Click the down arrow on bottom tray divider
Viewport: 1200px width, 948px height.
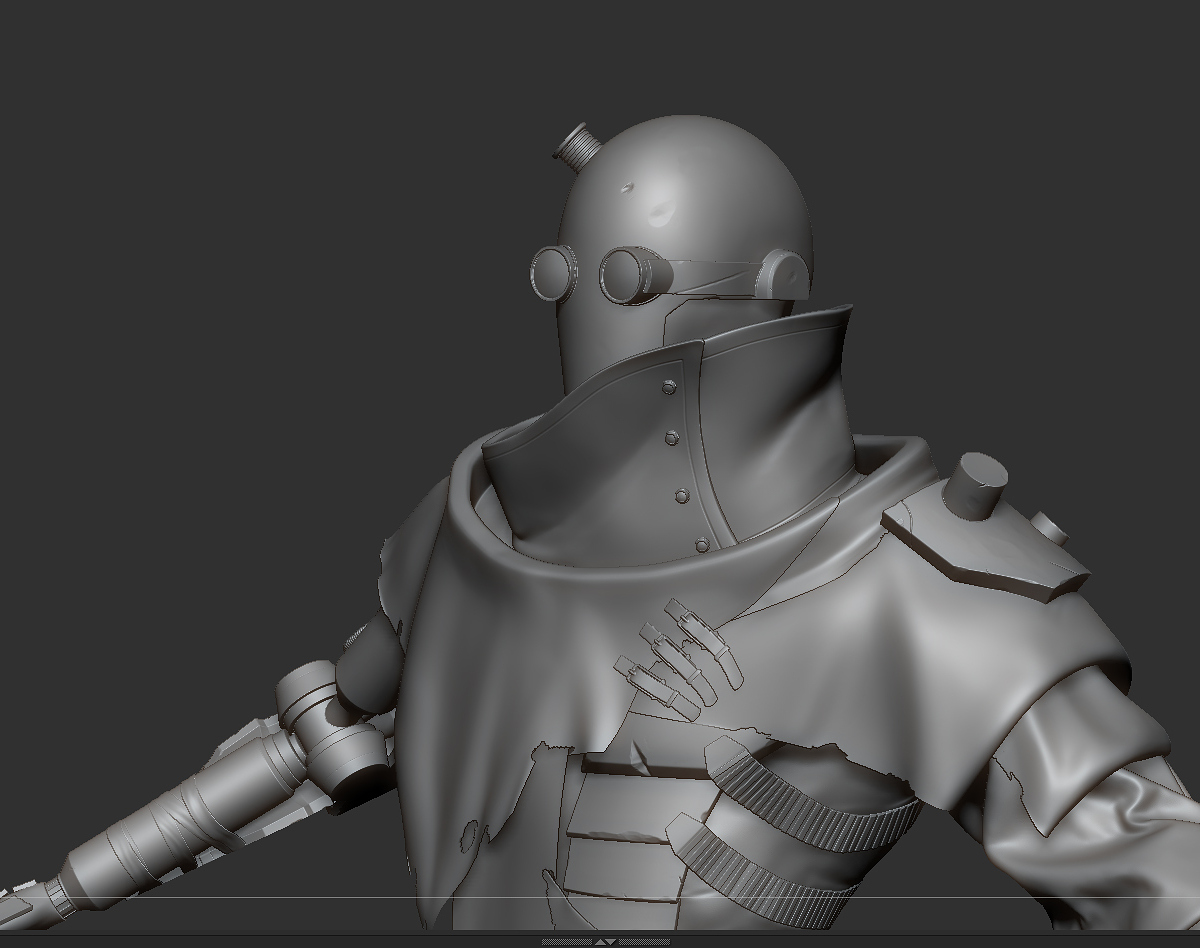point(611,942)
